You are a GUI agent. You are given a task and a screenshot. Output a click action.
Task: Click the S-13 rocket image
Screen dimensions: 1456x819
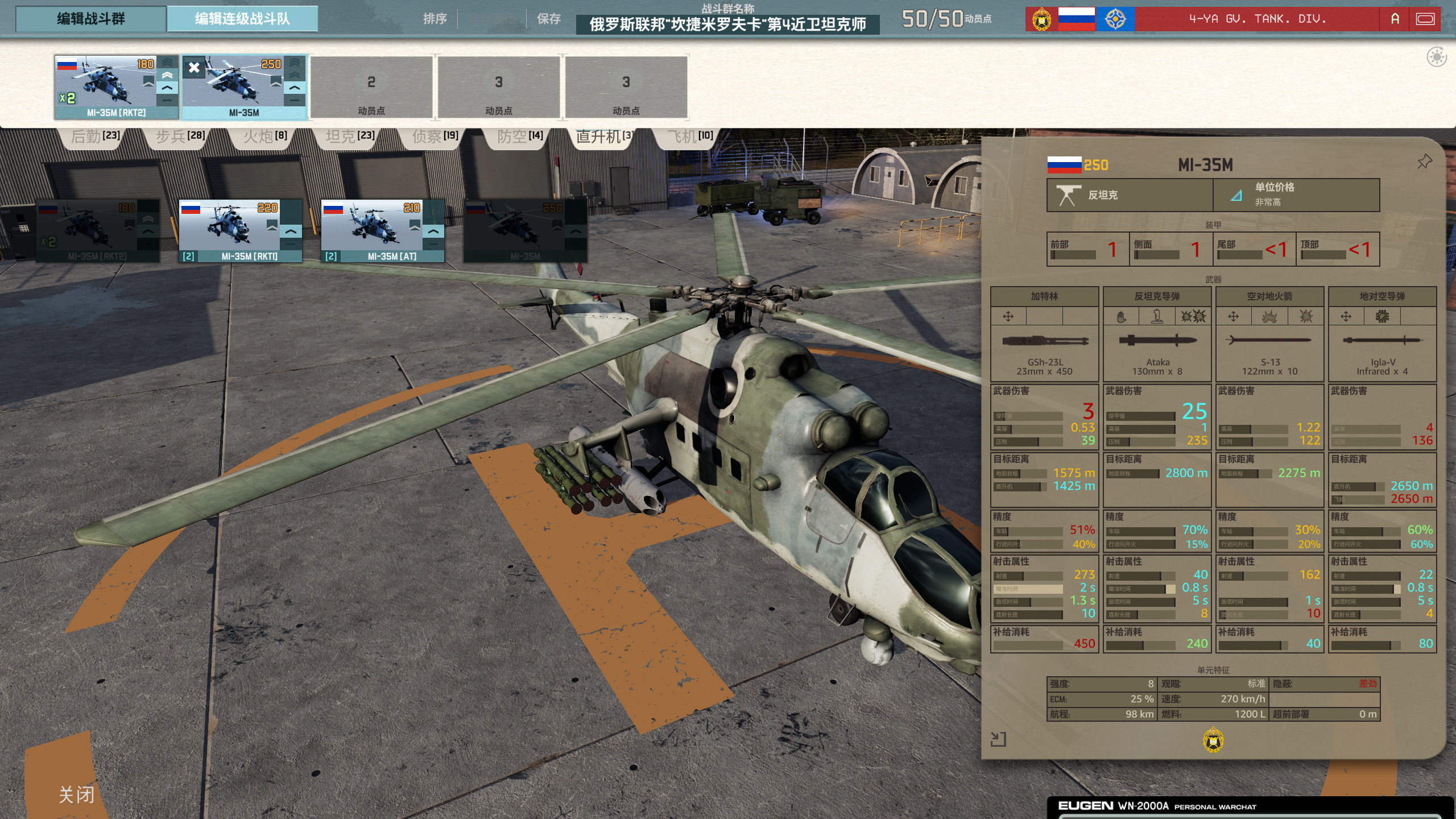[x=1269, y=340]
